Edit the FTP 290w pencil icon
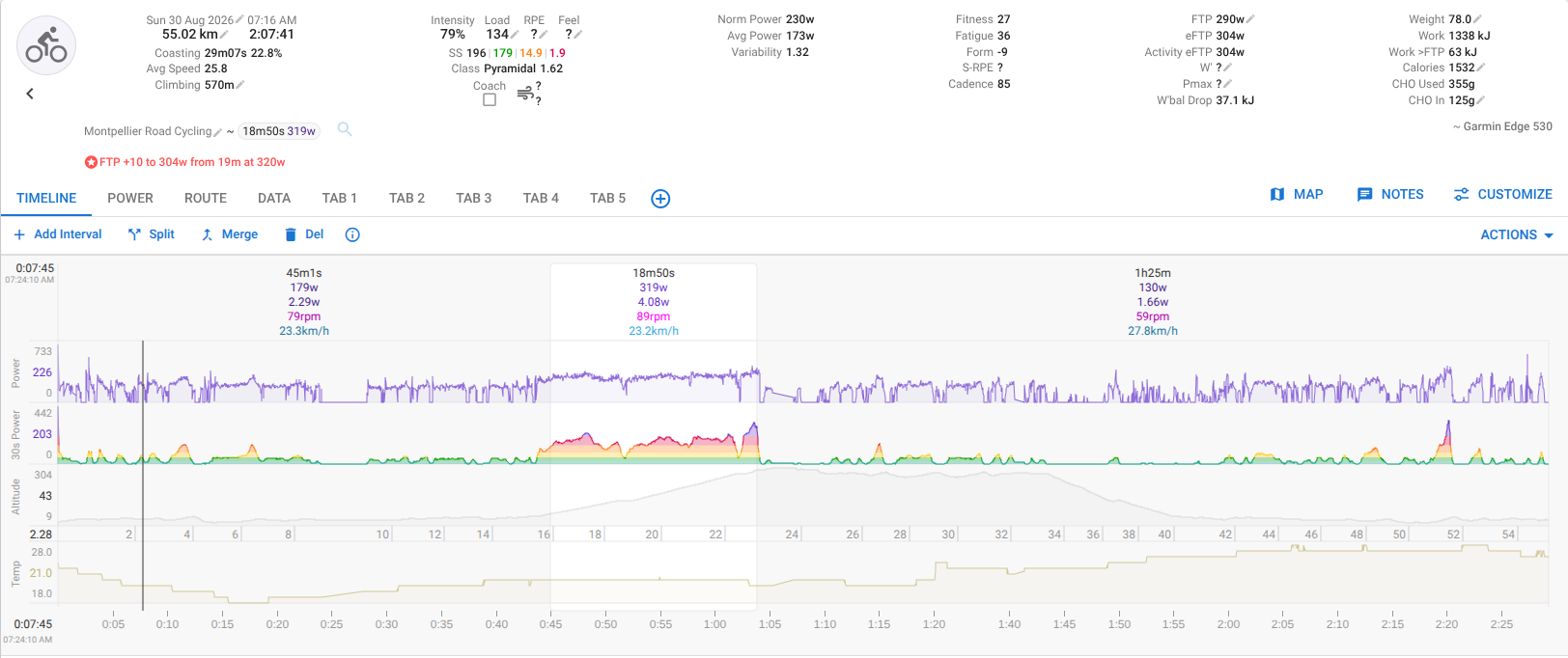The height and width of the screenshot is (658, 1568). tap(1251, 19)
